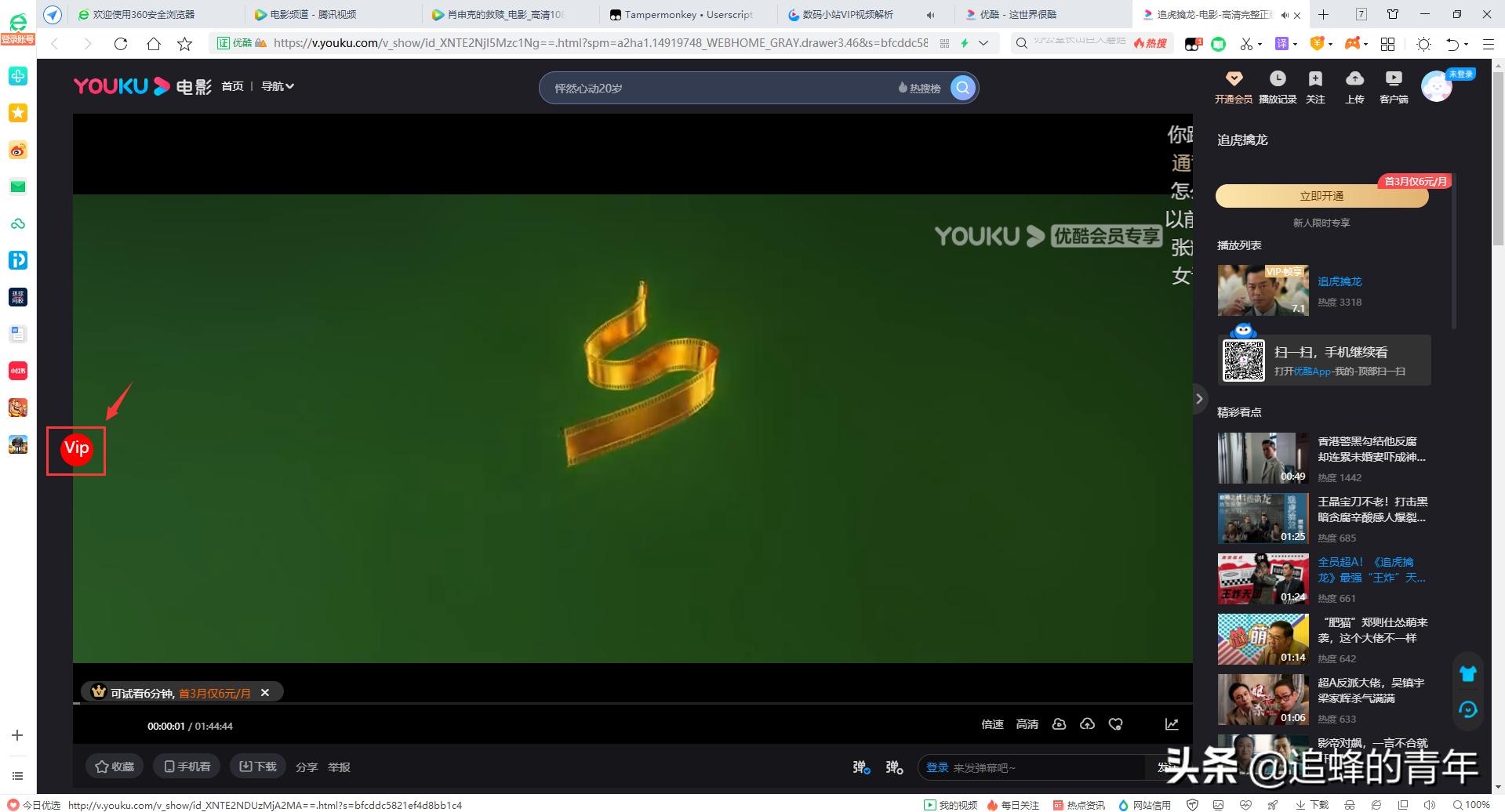The height and width of the screenshot is (812, 1505).
Task: Open the 关注 follow list icon
Action: 1315,86
